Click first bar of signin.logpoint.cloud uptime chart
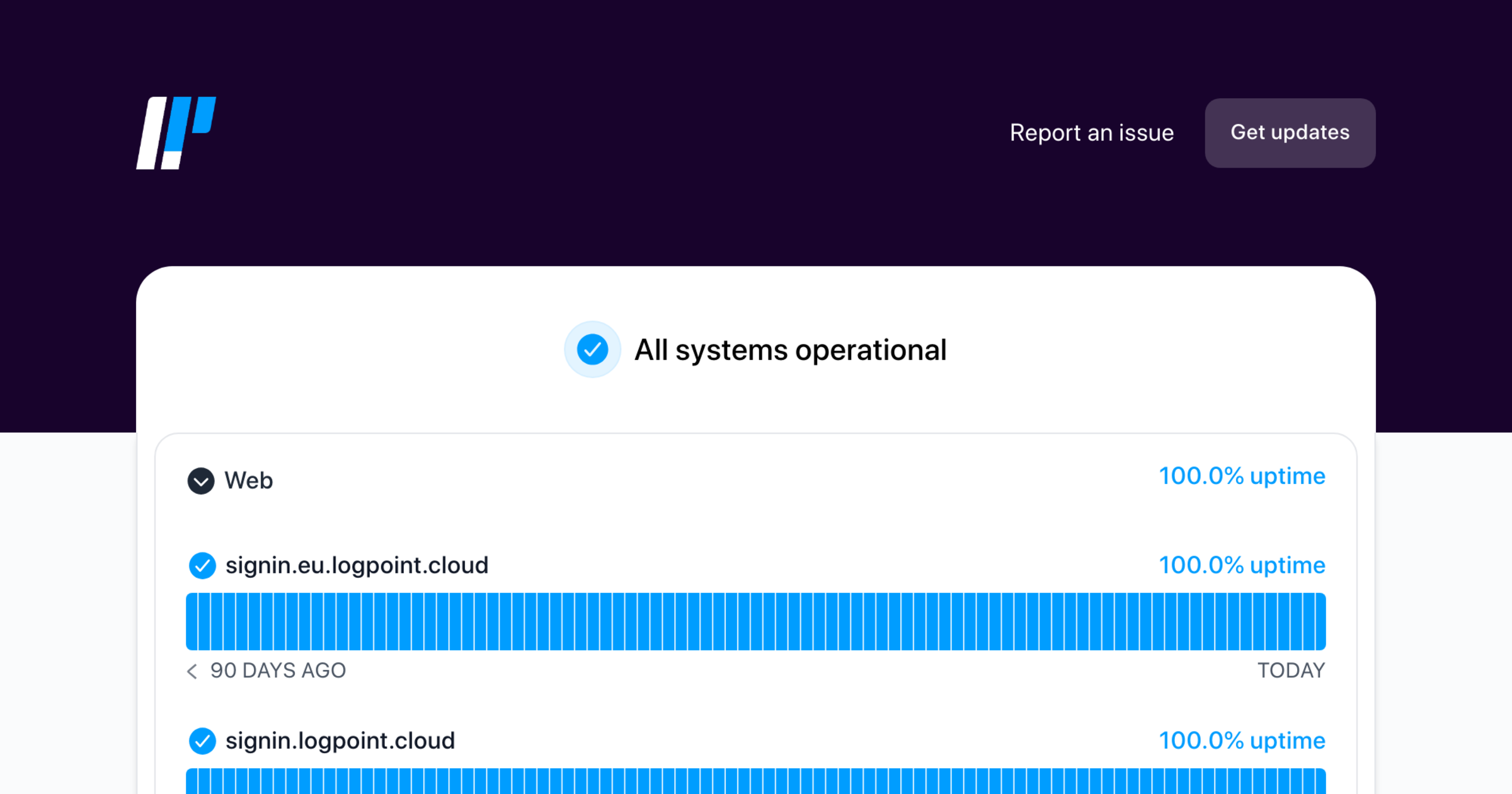 pyautogui.click(x=192, y=783)
